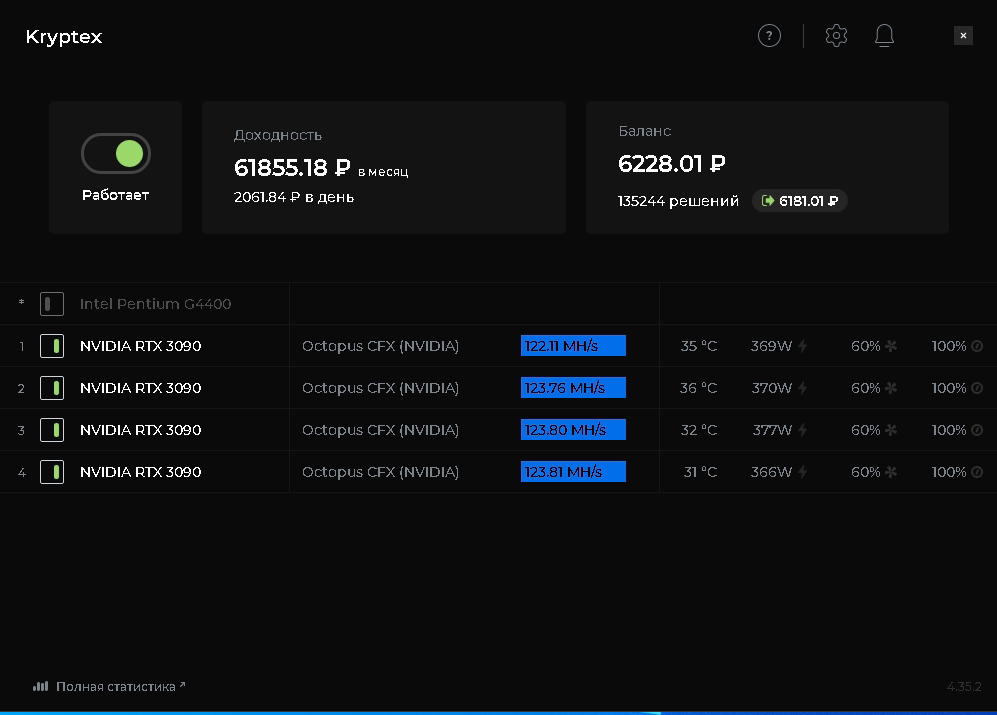Click the 123.80 MH/s hashrate bar

[573, 429]
